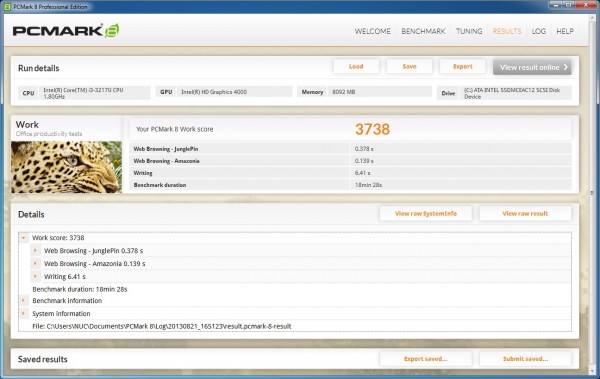Close the PCMark 8 window

[586, 4]
